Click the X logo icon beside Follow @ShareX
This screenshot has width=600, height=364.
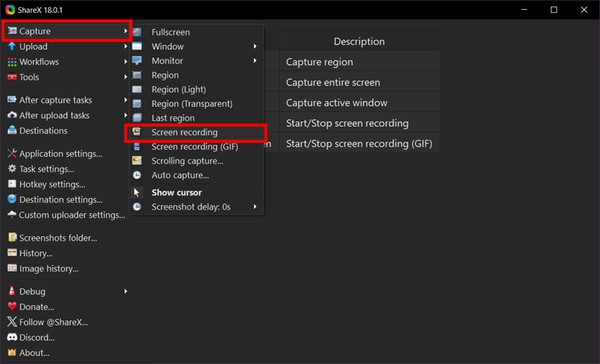click(x=12, y=322)
